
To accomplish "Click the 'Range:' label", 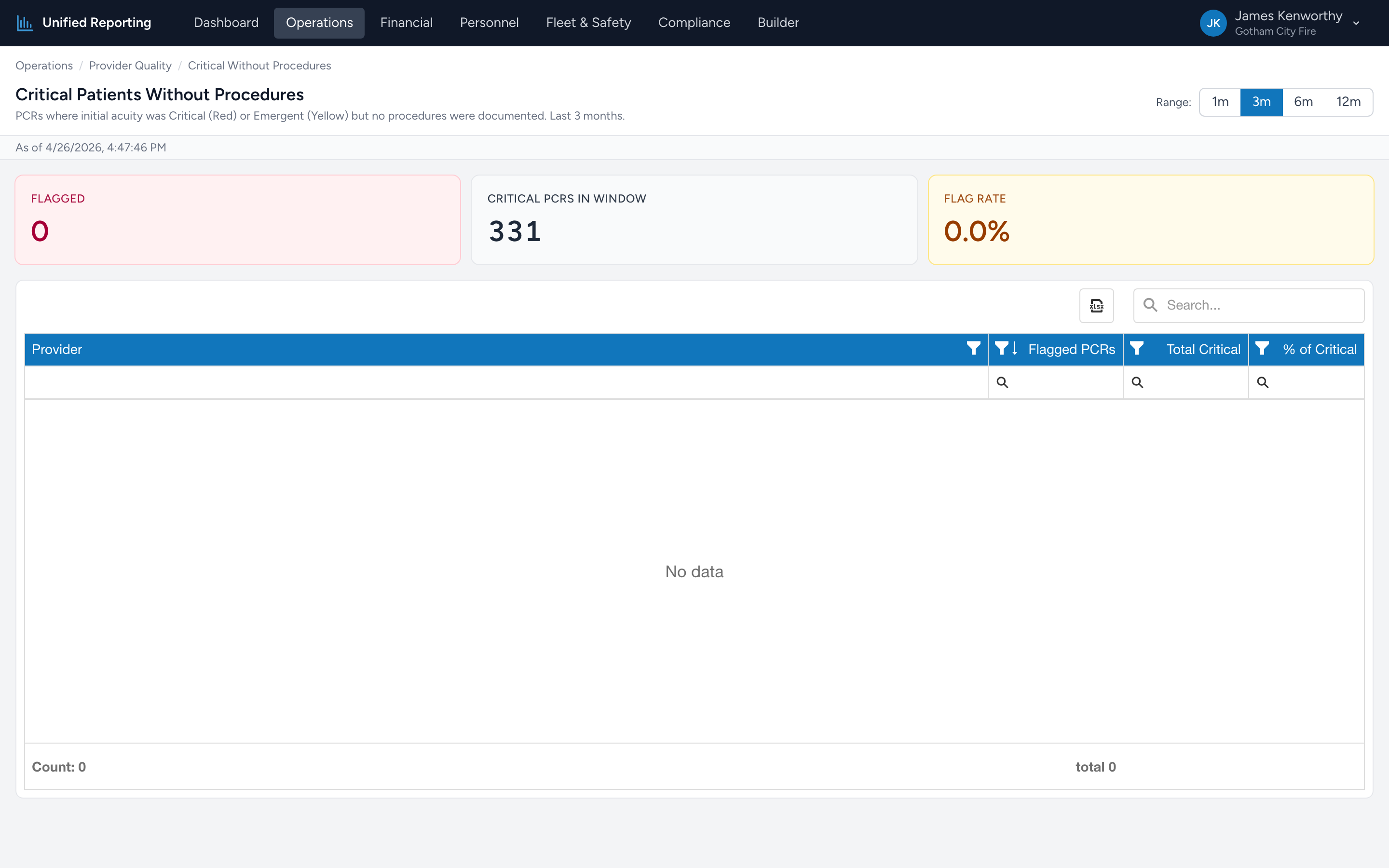I will point(1173,102).
